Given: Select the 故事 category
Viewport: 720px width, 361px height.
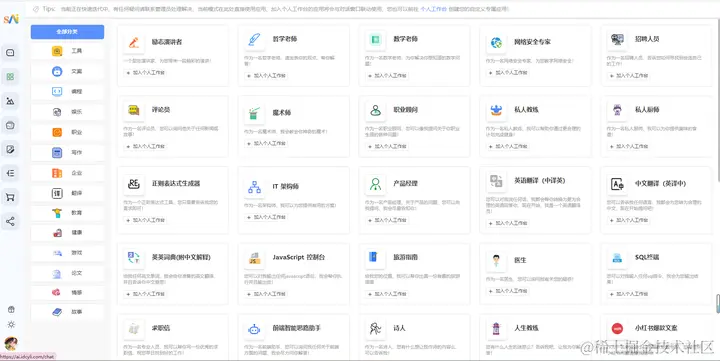Looking at the screenshot, I should 67,312.
